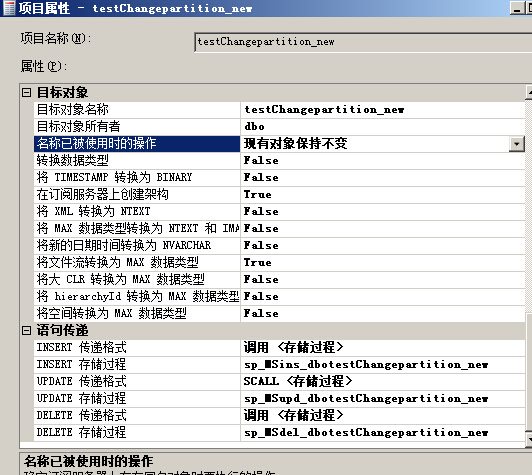The height and width of the screenshot is (475, 532).
Task: Collapse the 目标对象 section
Action: coord(26,92)
